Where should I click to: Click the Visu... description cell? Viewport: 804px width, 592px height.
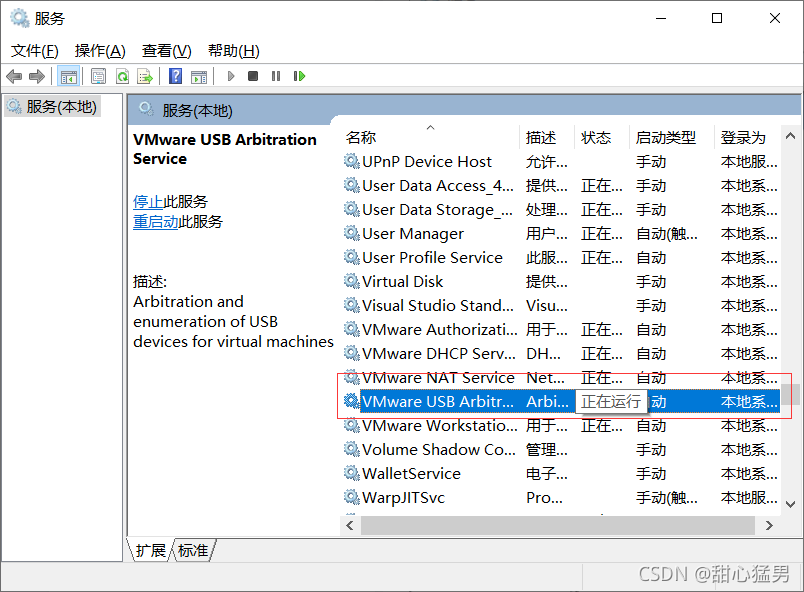pyautogui.click(x=547, y=306)
